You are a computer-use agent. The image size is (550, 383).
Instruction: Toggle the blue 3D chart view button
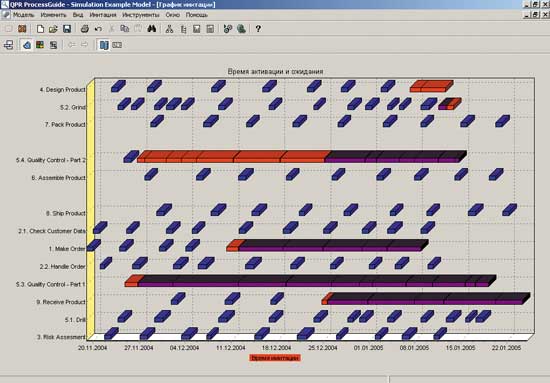(27, 45)
